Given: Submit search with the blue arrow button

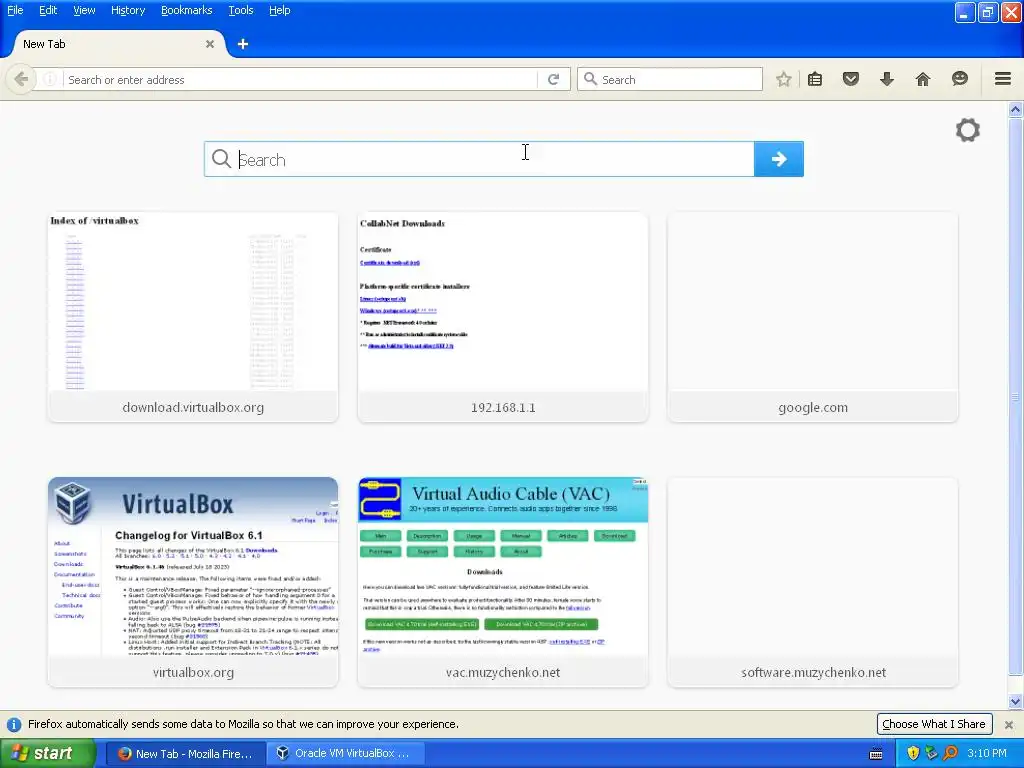Looking at the screenshot, I should 778,159.
